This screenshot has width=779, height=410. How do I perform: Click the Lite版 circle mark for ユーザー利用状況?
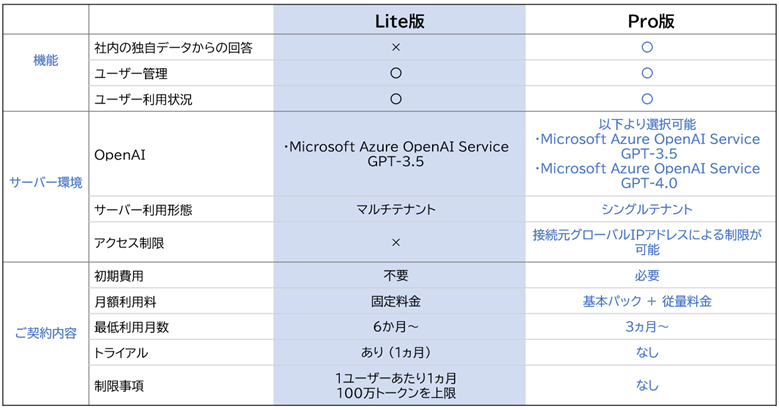[396, 99]
